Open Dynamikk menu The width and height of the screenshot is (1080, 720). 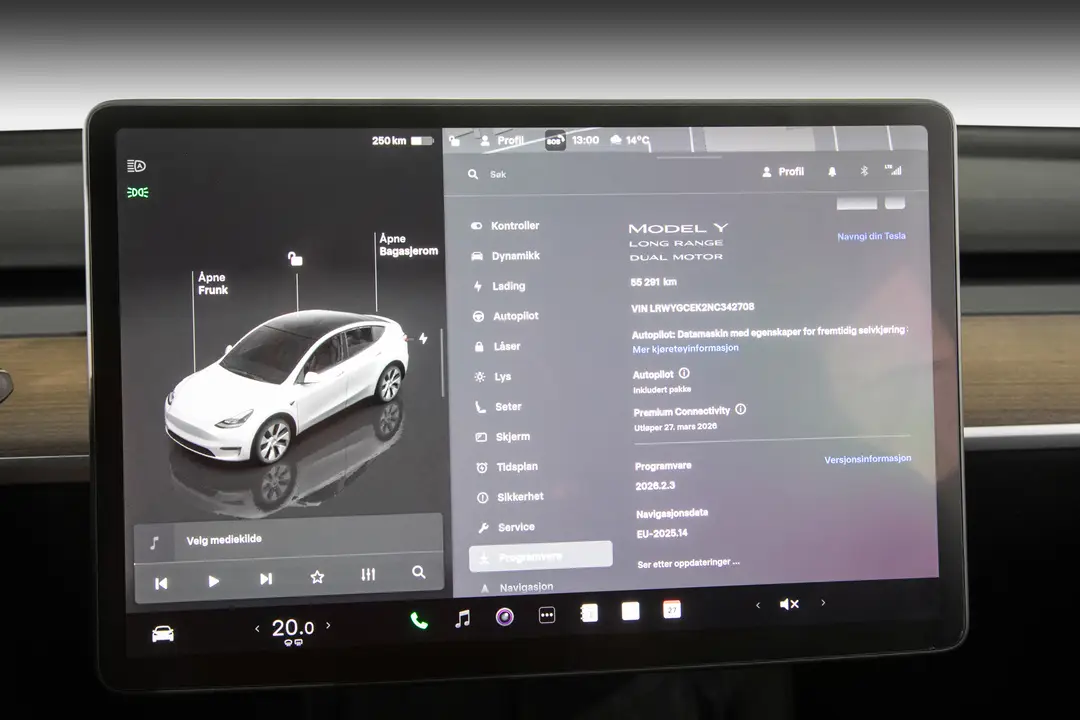506,256
